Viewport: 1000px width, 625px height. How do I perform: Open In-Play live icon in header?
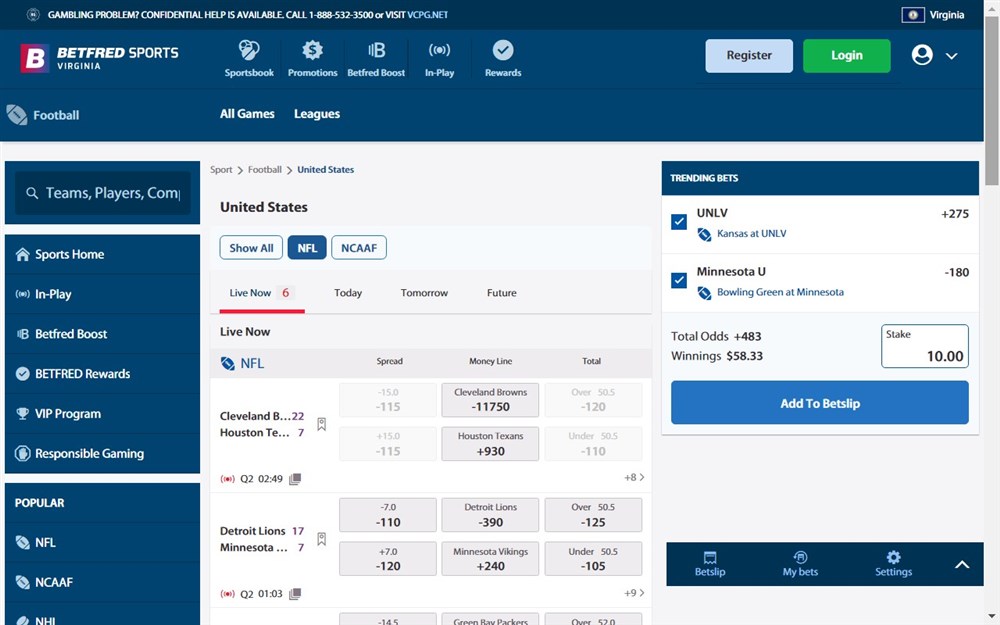click(439, 50)
